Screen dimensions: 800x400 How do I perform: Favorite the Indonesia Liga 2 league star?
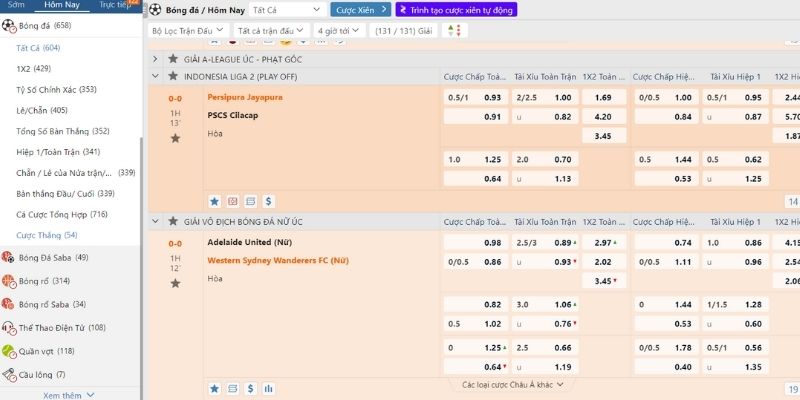173,76
